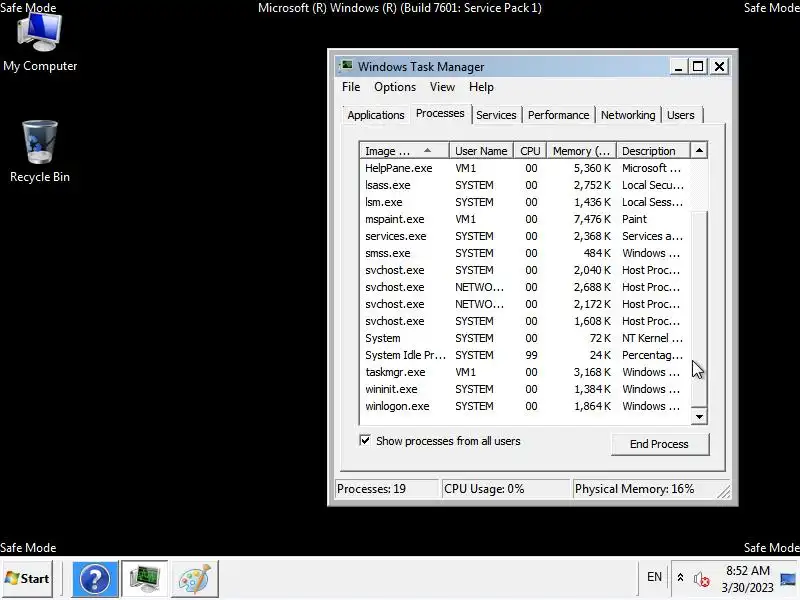Open the Options menu

[x=395, y=87]
